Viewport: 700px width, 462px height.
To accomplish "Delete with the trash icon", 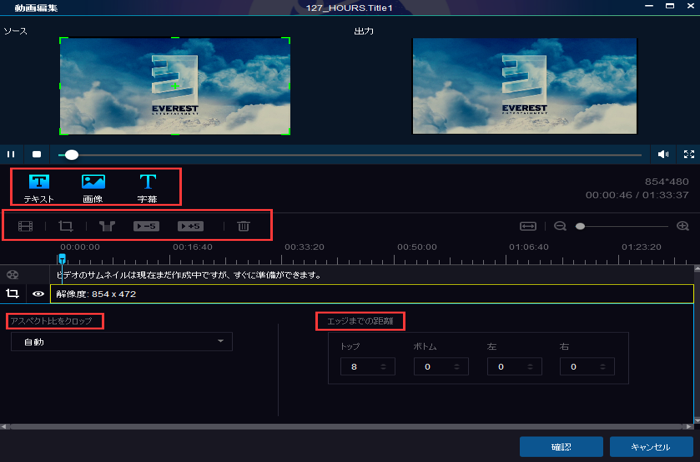I will click(x=243, y=226).
